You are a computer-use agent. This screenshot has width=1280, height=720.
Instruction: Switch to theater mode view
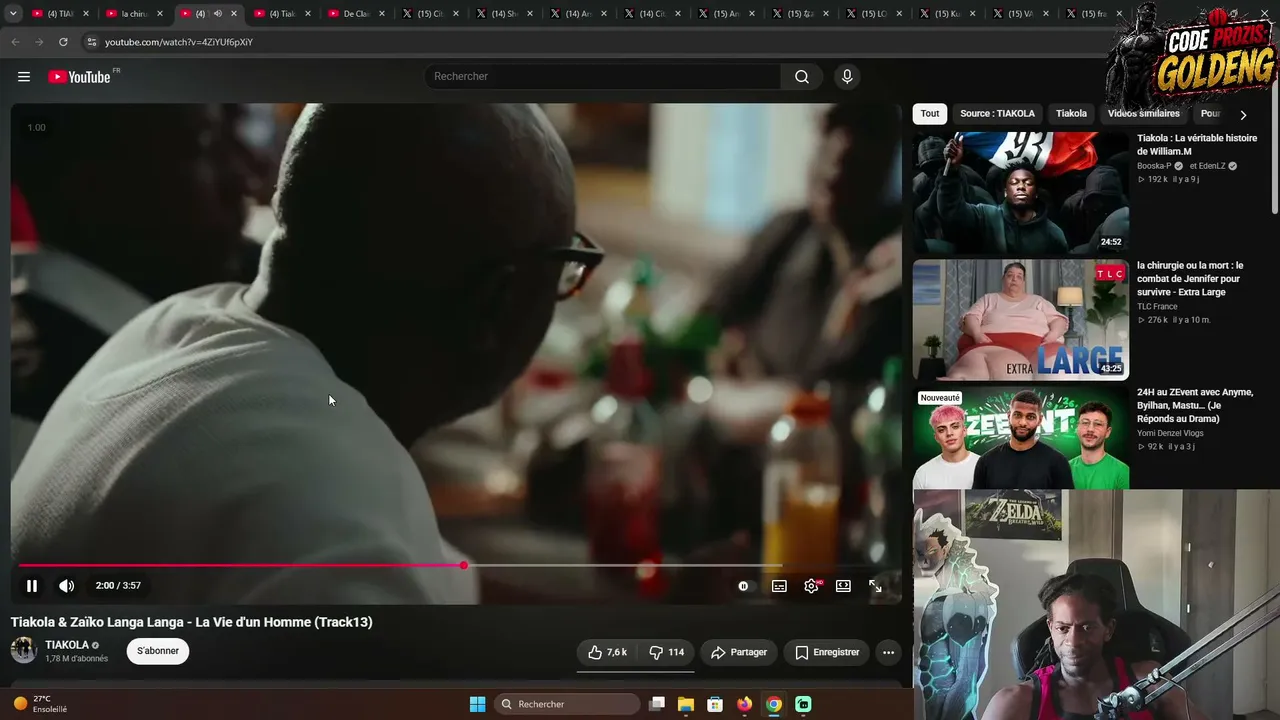[843, 586]
